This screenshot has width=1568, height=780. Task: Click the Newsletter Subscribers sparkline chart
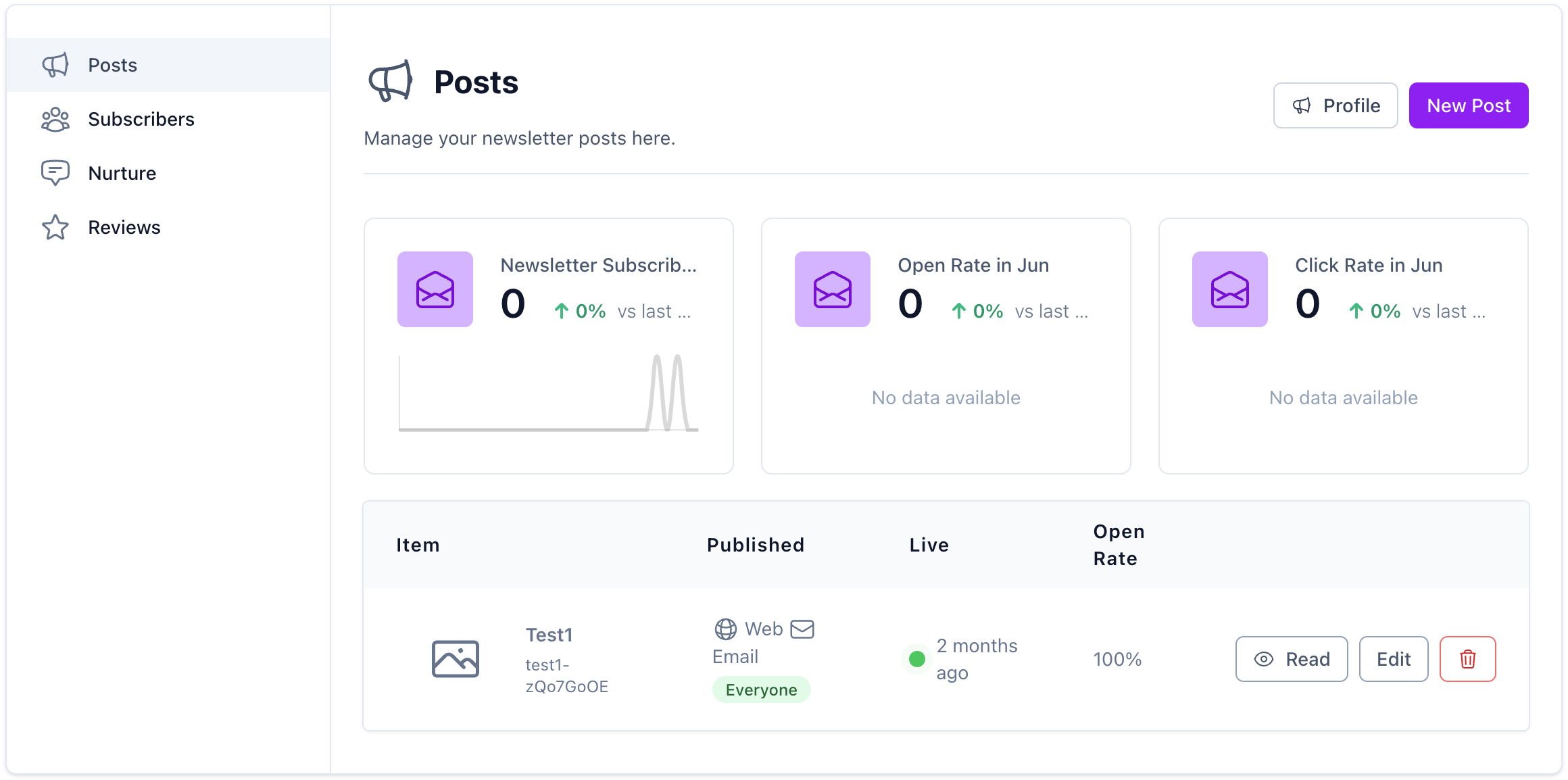pos(549,392)
